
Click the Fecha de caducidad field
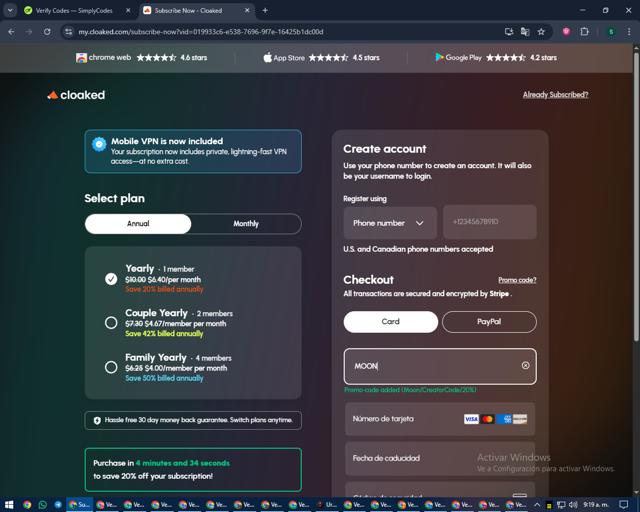[x=440, y=458]
